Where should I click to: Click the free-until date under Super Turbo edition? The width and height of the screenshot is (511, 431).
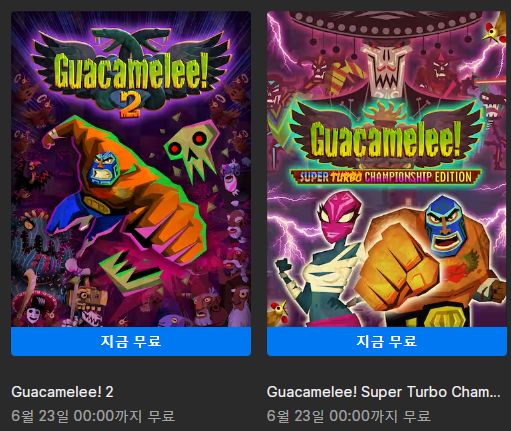click(x=349, y=416)
